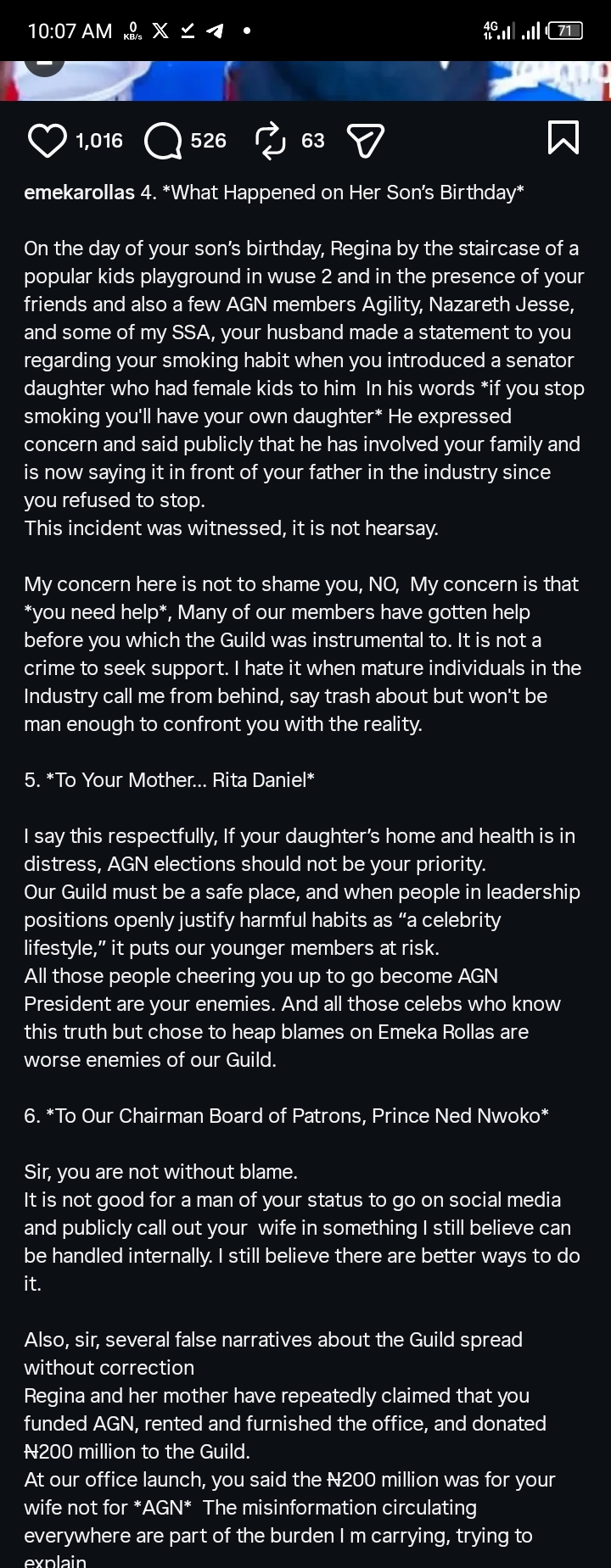
Task: Open the 1,016 likes list
Action: click(x=99, y=141)
